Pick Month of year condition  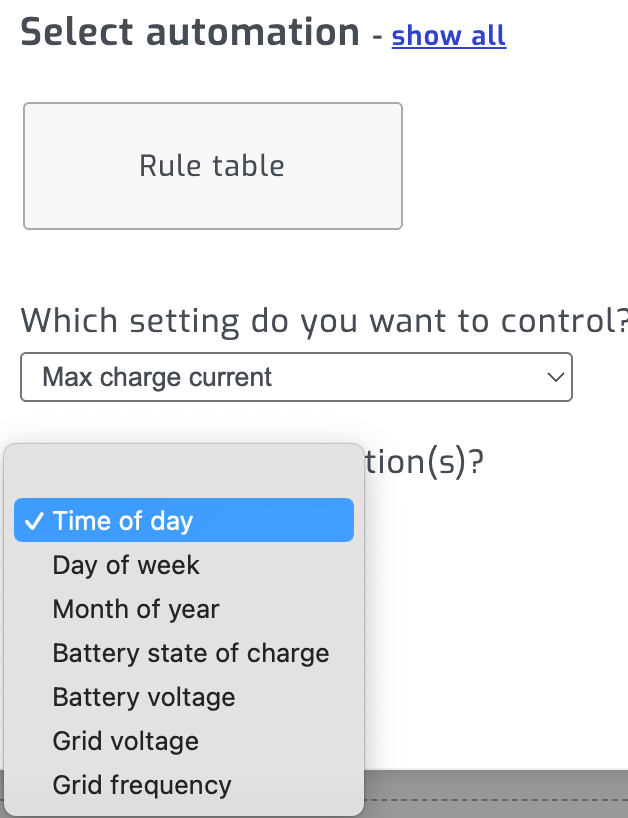(136, 609)
